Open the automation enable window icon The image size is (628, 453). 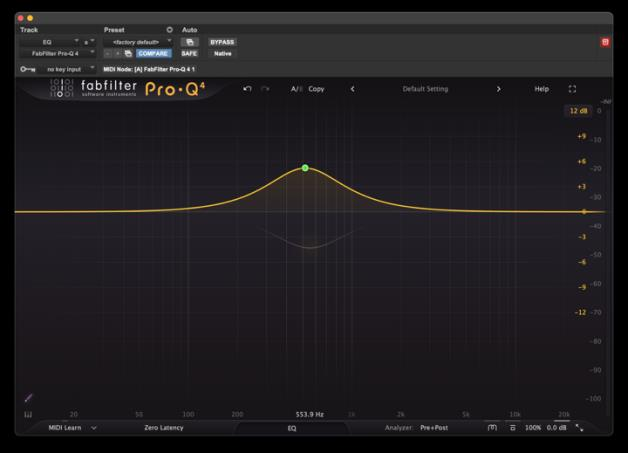point(190,42)
